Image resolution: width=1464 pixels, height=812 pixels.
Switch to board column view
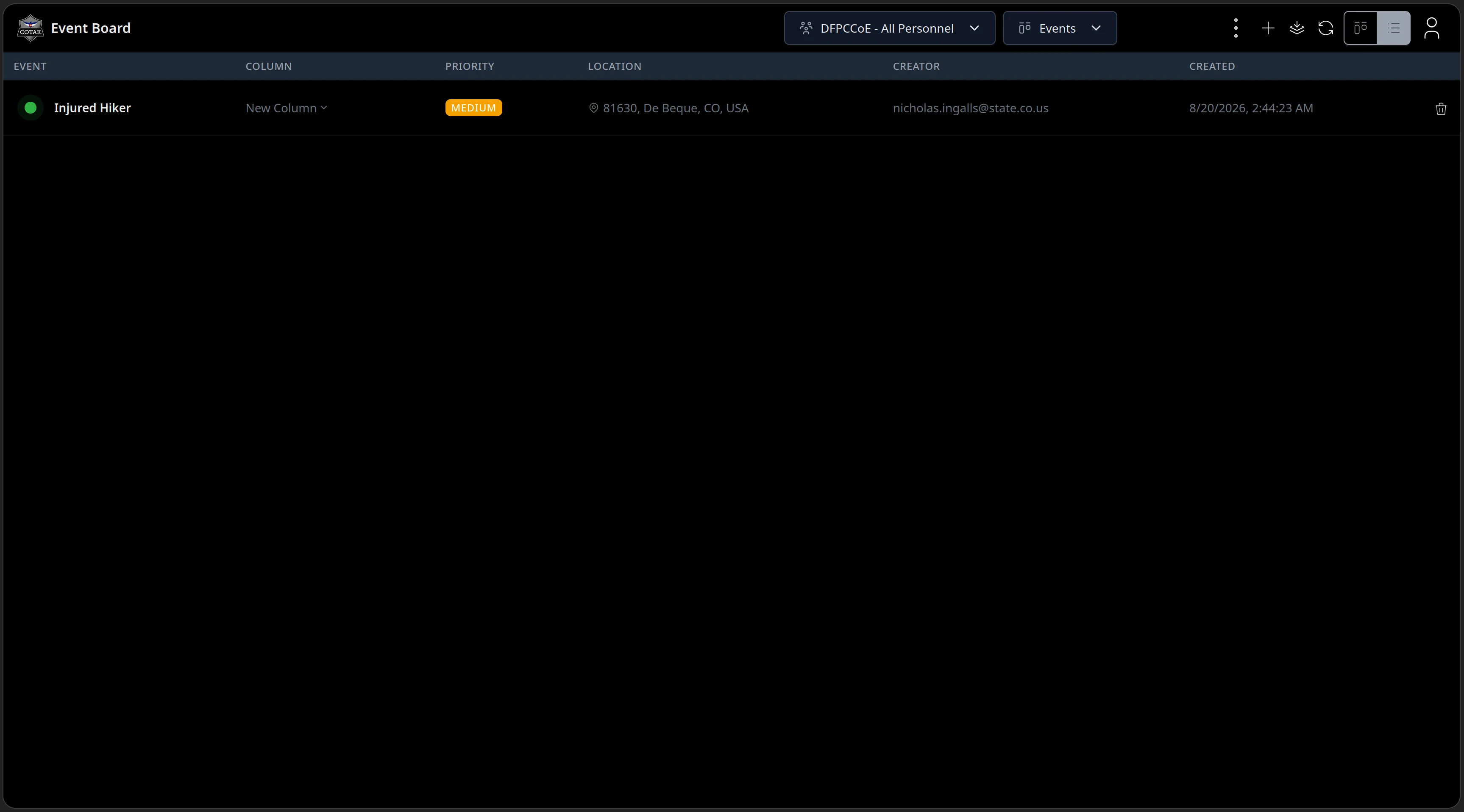[1361, 28]
